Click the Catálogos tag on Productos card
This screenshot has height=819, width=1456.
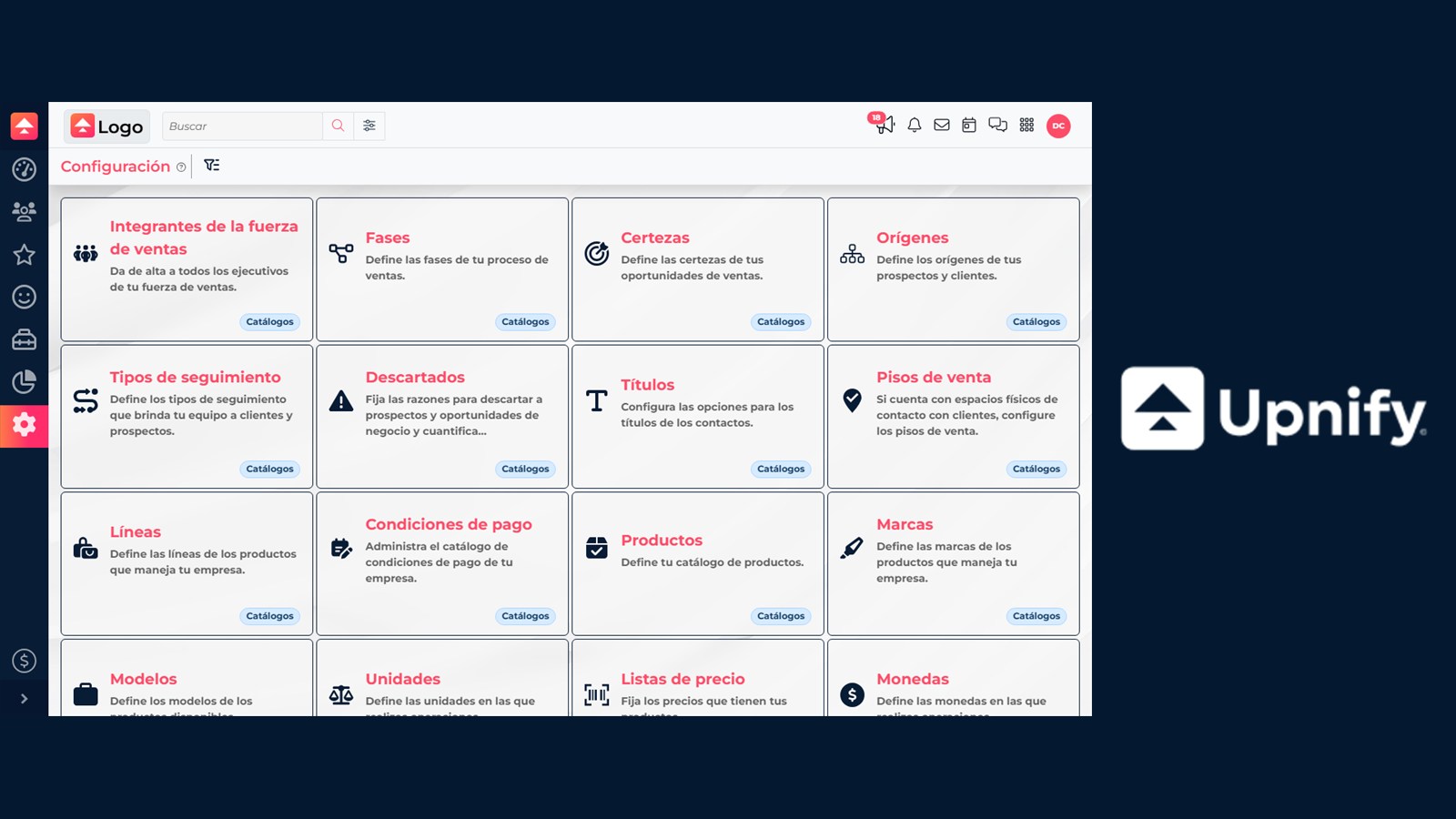tap(781, 616)
